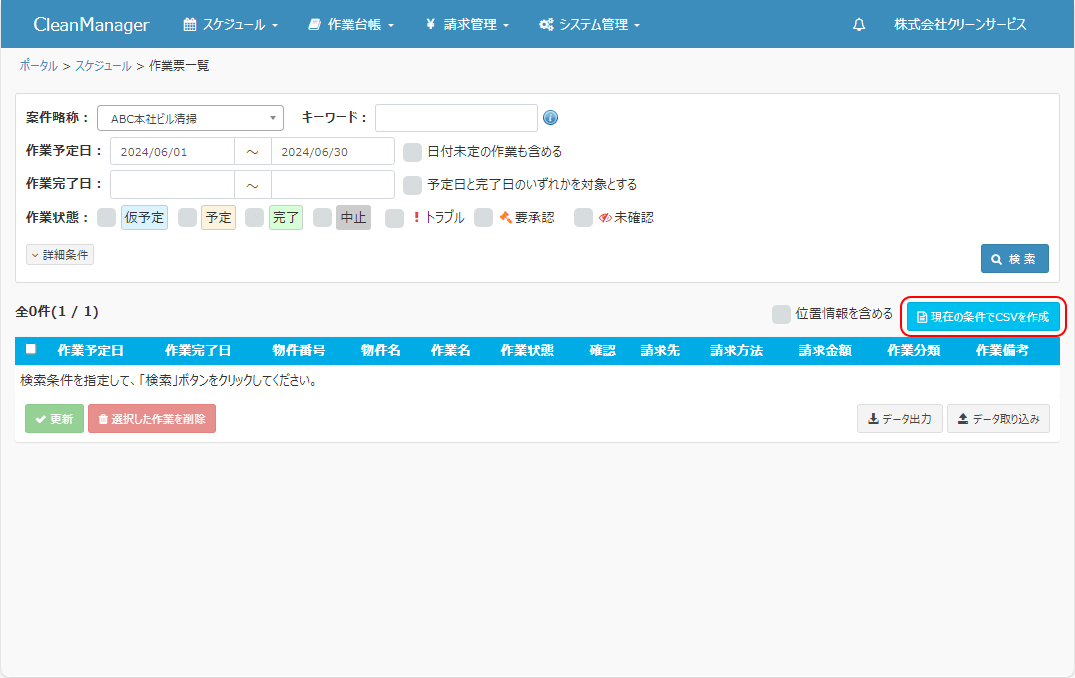Click the データ取り込み upload button
The image size is (1075, 678).
click(998, 419)
